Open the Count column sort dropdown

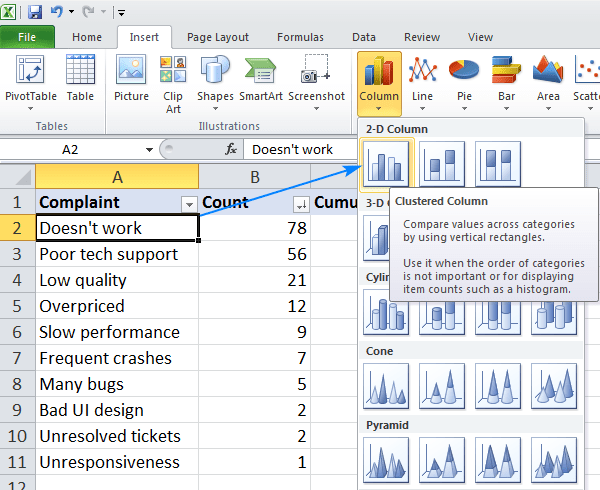point(299,203)
